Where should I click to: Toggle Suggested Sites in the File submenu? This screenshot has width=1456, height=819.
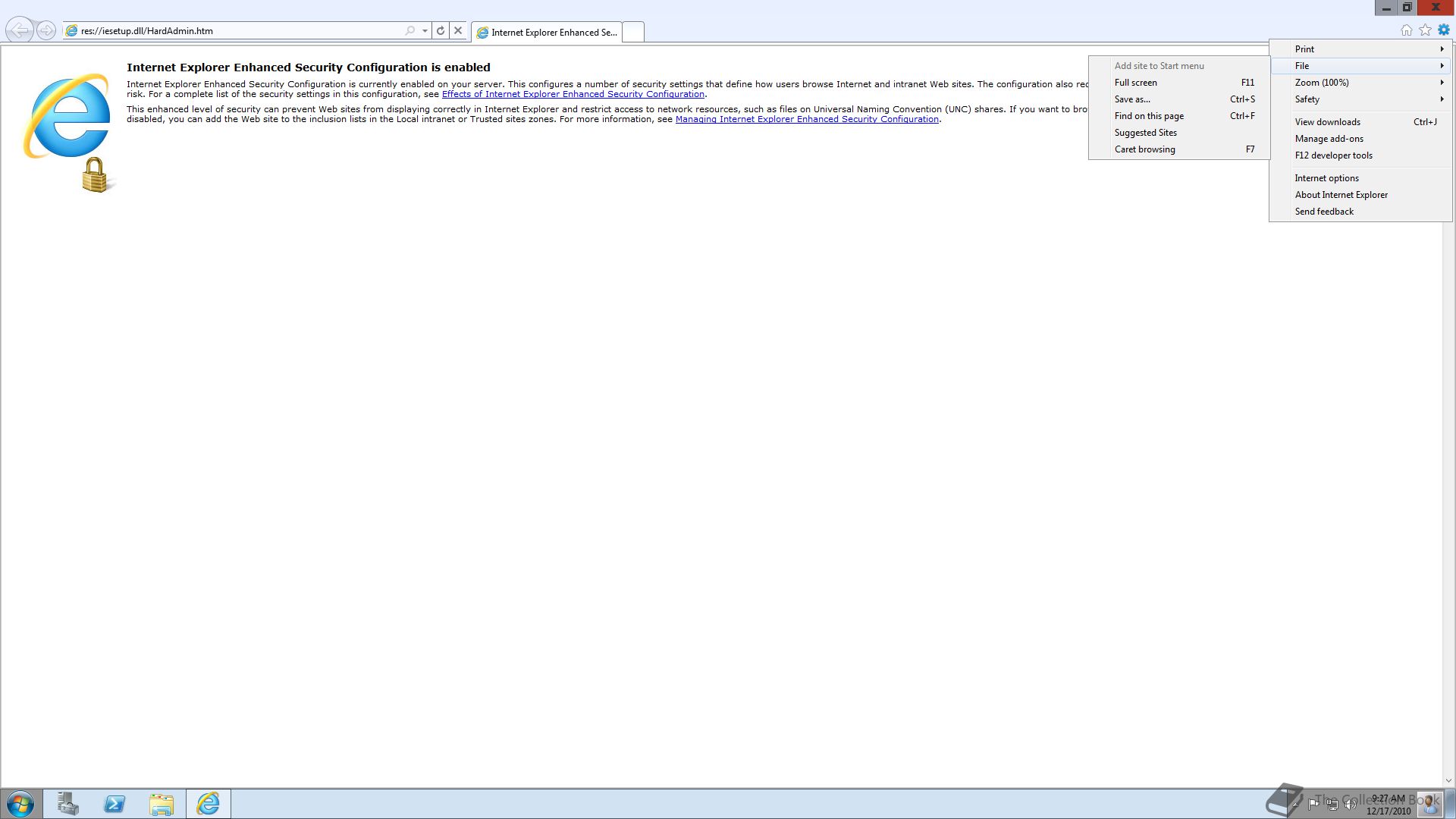click(1179, 133)
